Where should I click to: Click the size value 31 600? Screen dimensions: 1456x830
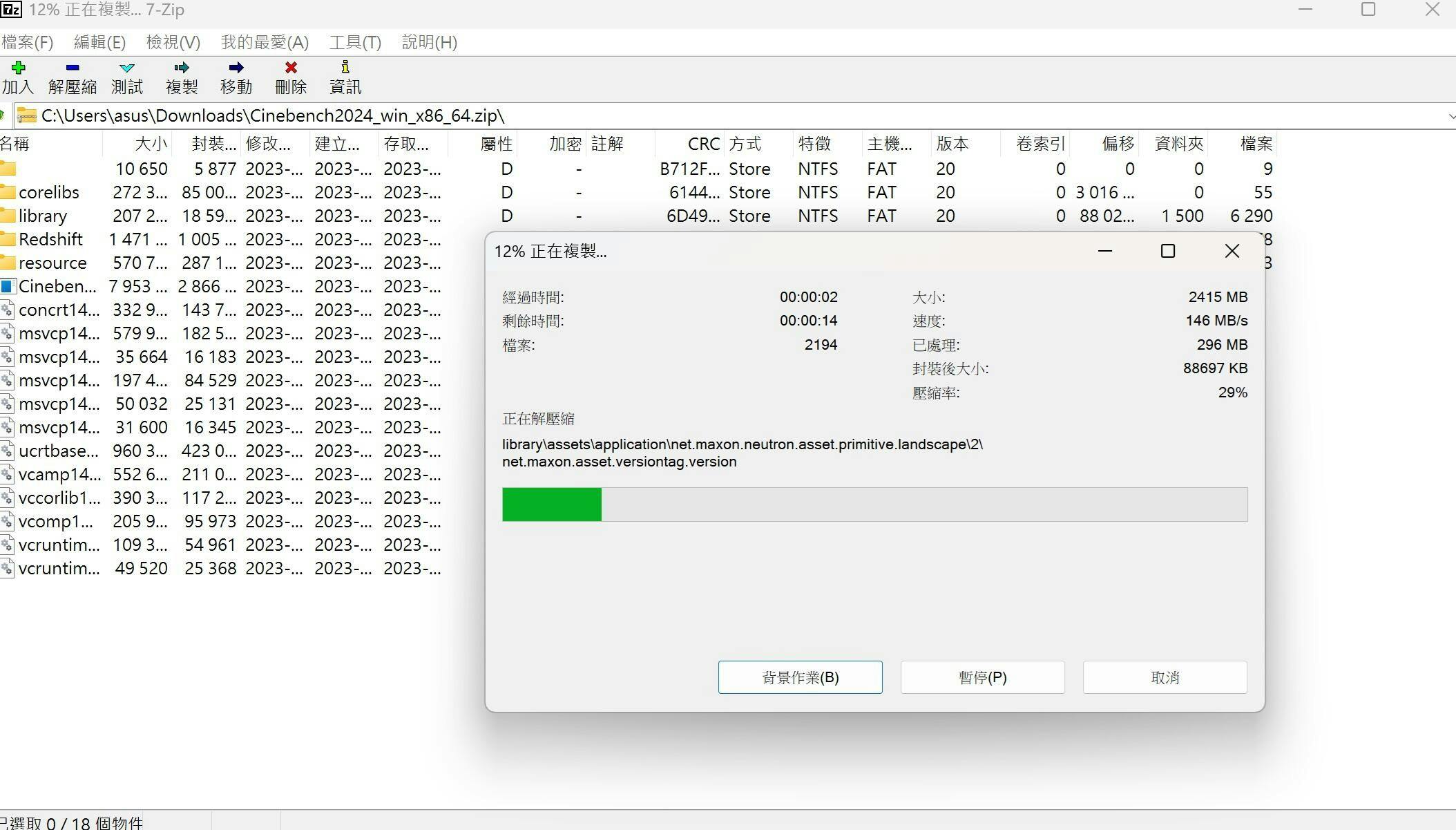click(x=142, y=427)
